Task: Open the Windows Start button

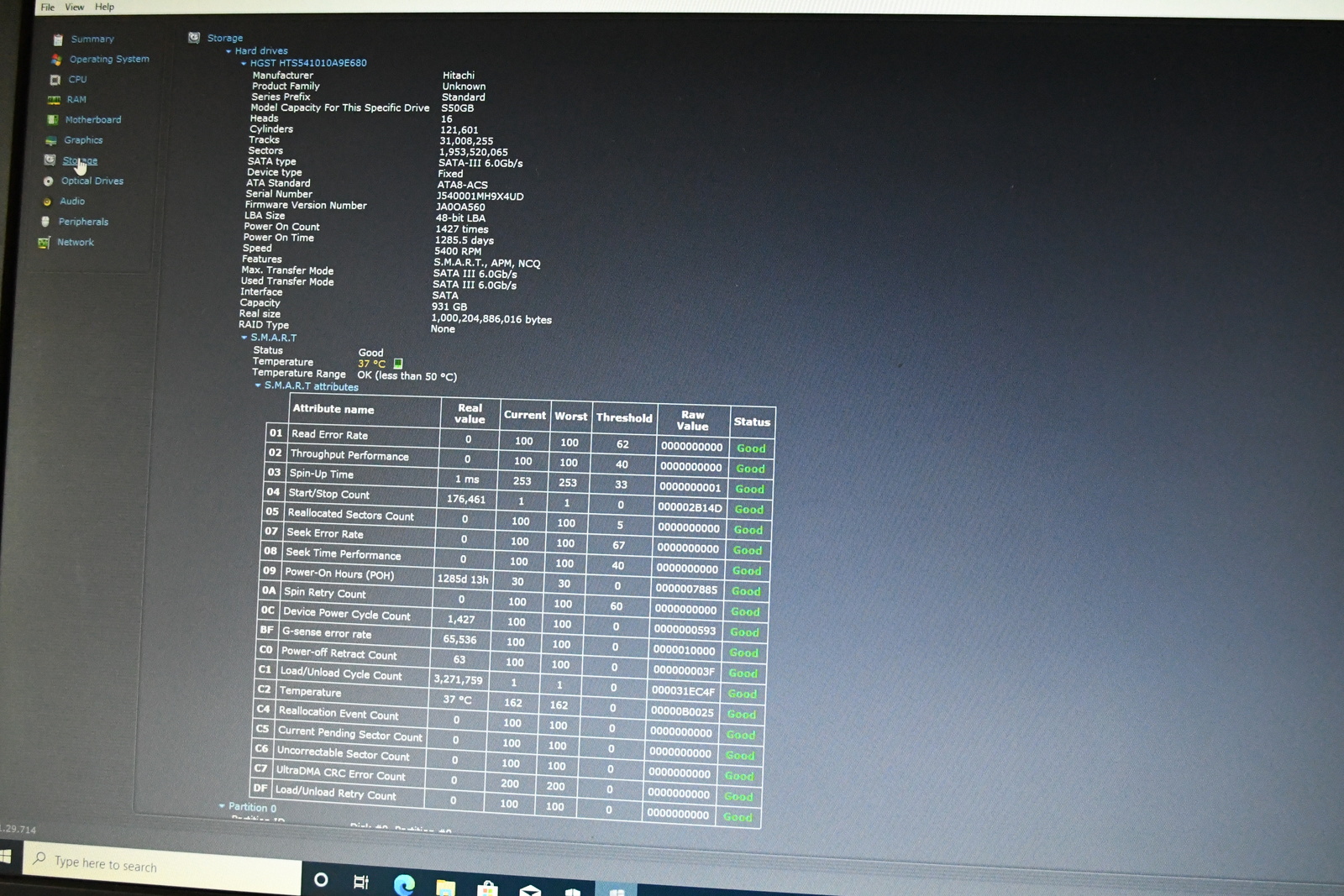Action: (x=5, y=857)
